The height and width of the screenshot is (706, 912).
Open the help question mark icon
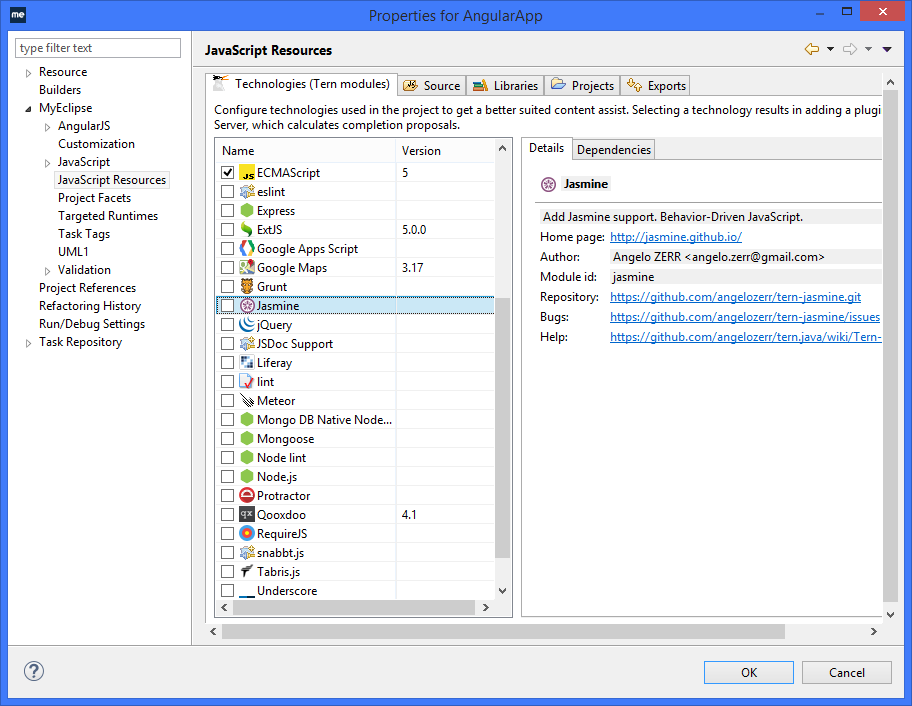point(33,672)
